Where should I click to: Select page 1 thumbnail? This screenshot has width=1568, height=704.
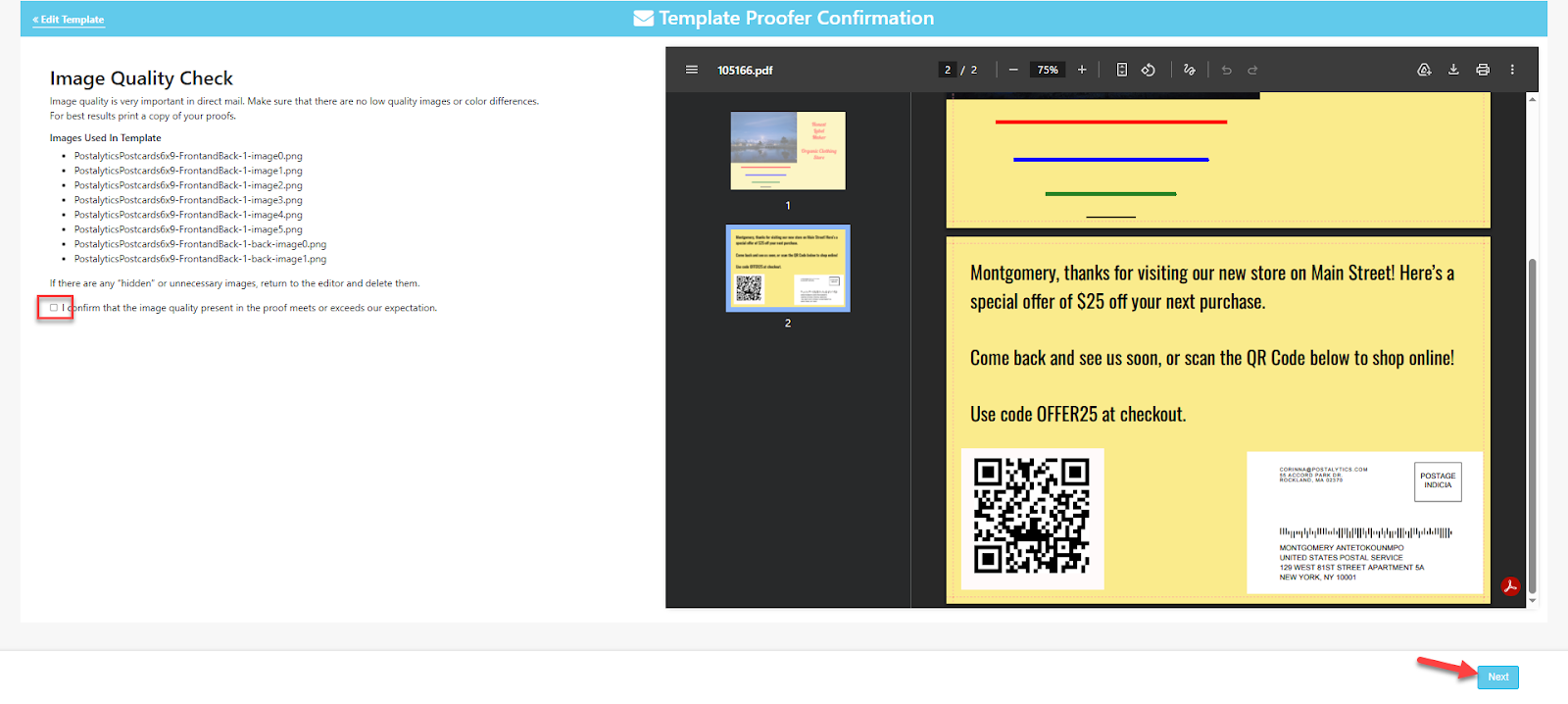coord(788,150)
